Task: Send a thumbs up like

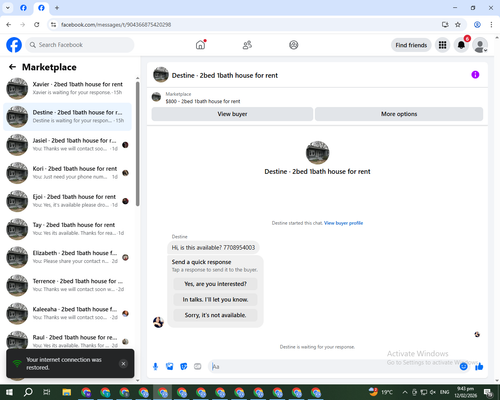Action: tap(479, 367)
